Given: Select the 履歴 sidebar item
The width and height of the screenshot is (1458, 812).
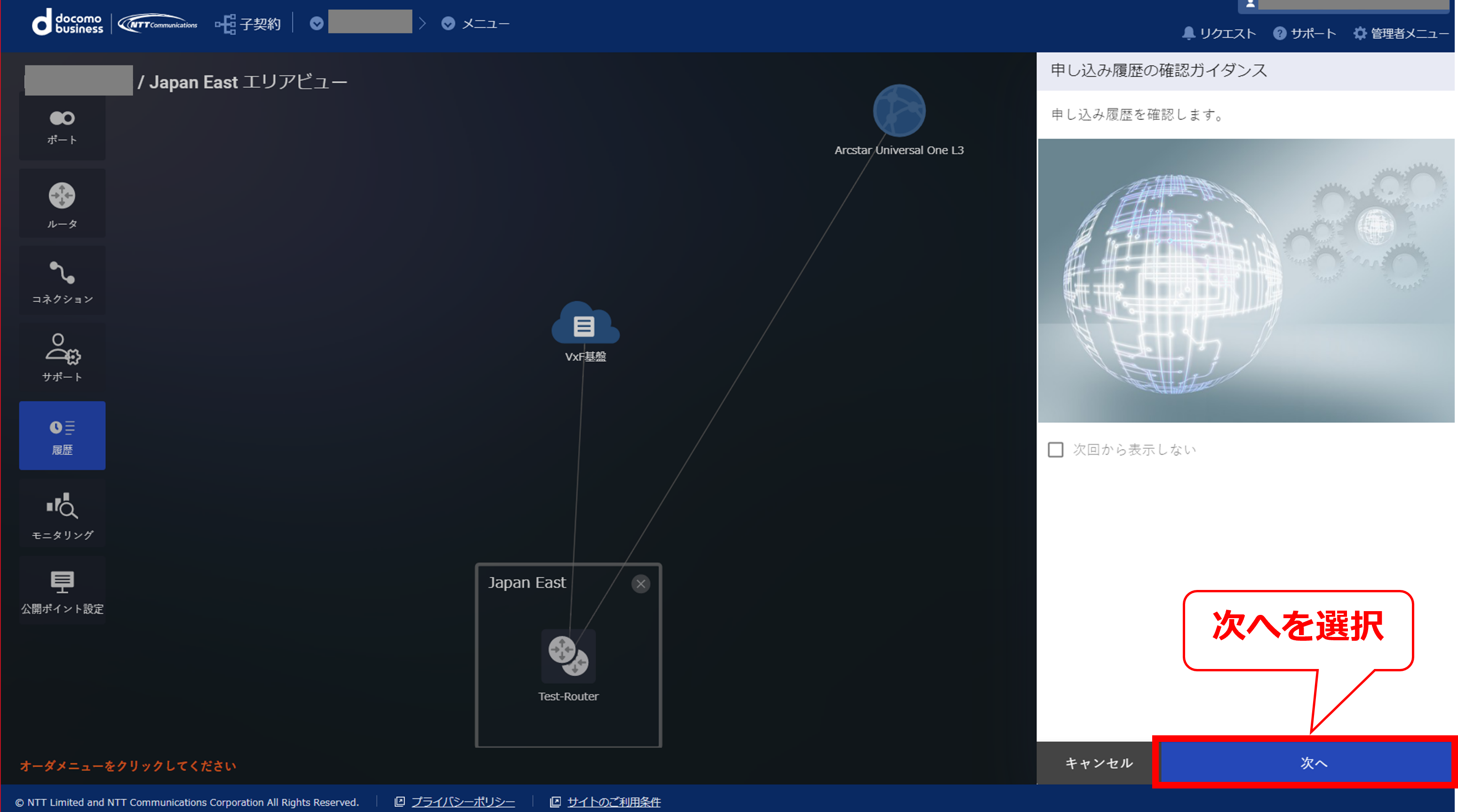Looking at the screenshot, I should [x=62, y=435].
